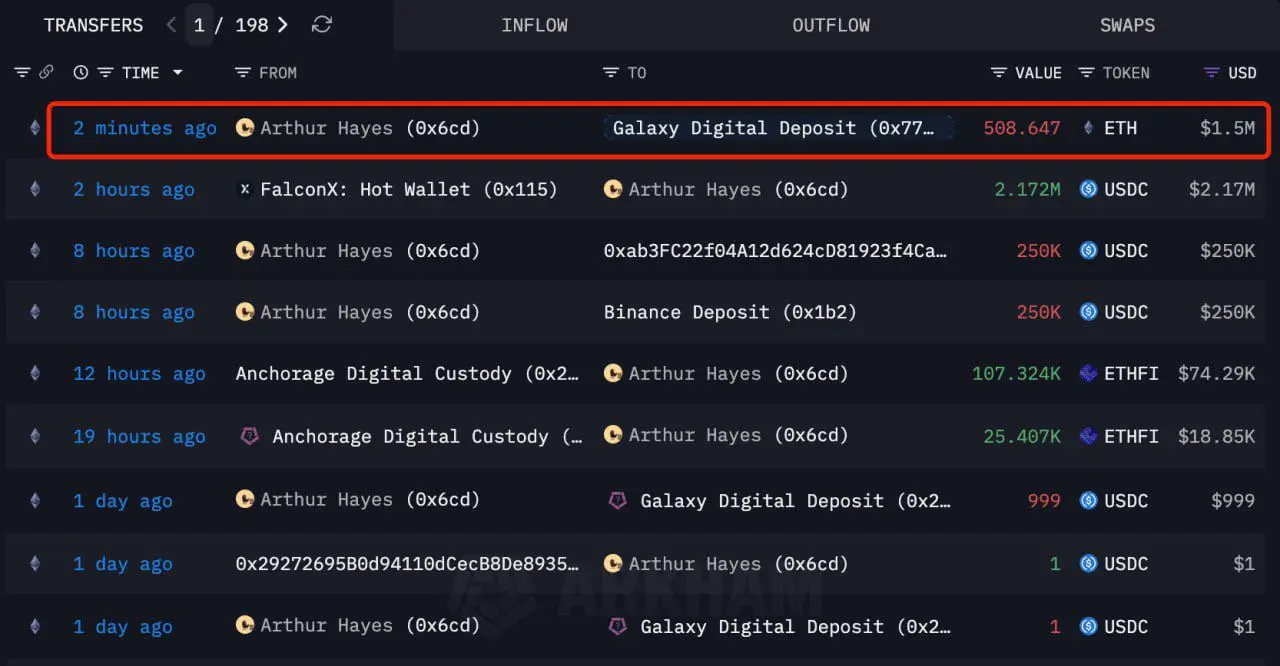
Task: Select the TRANSFERS tab
Action: (x=93, y=25)
